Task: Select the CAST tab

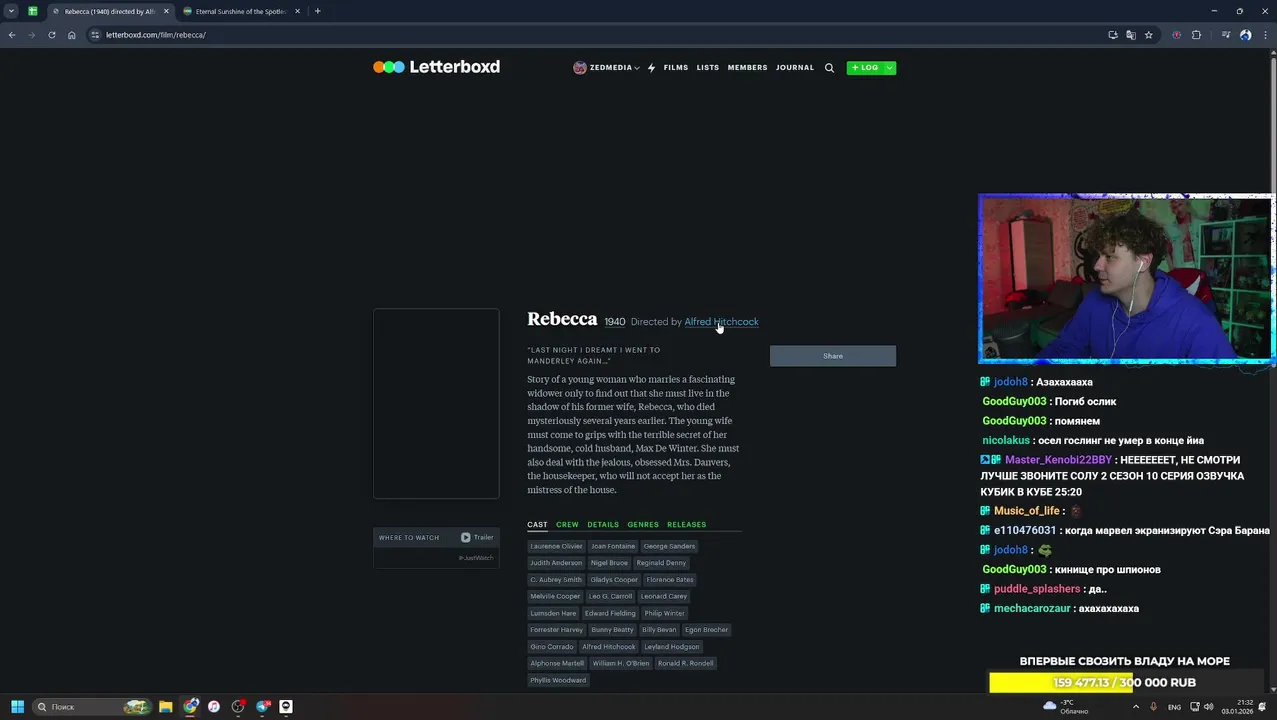Action: 537,524
